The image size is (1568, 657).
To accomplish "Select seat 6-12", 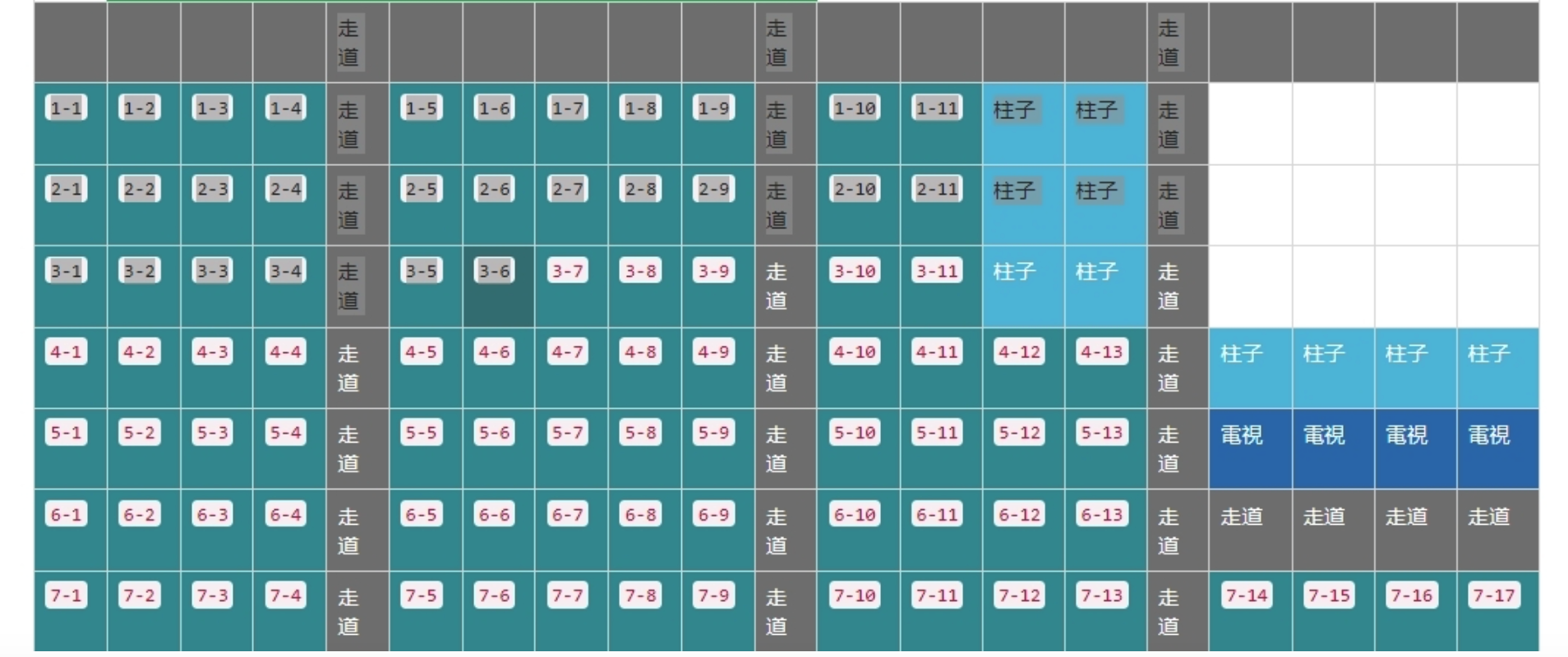I will (x=1019, y=515).
